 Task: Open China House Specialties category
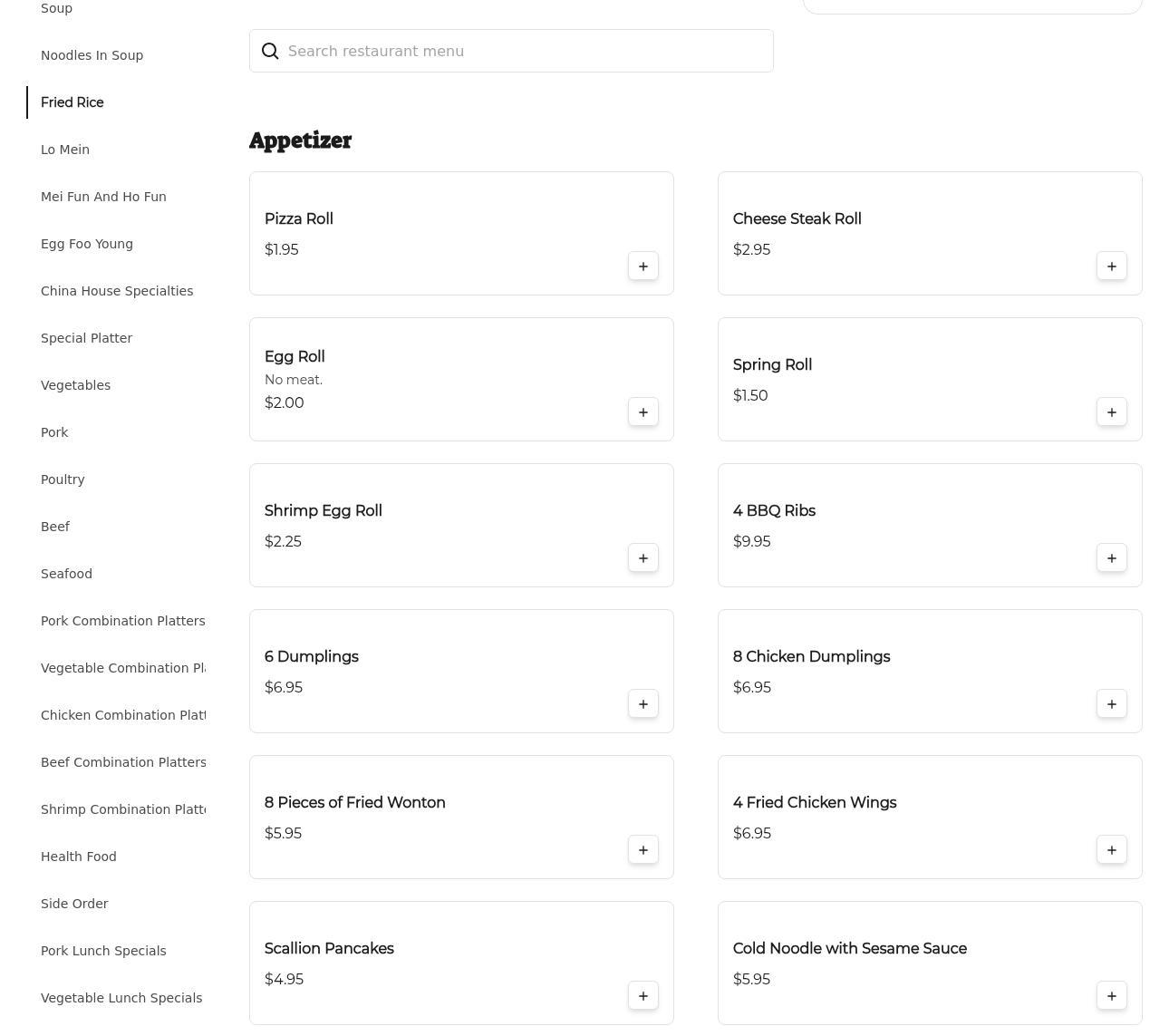[117, 291]
